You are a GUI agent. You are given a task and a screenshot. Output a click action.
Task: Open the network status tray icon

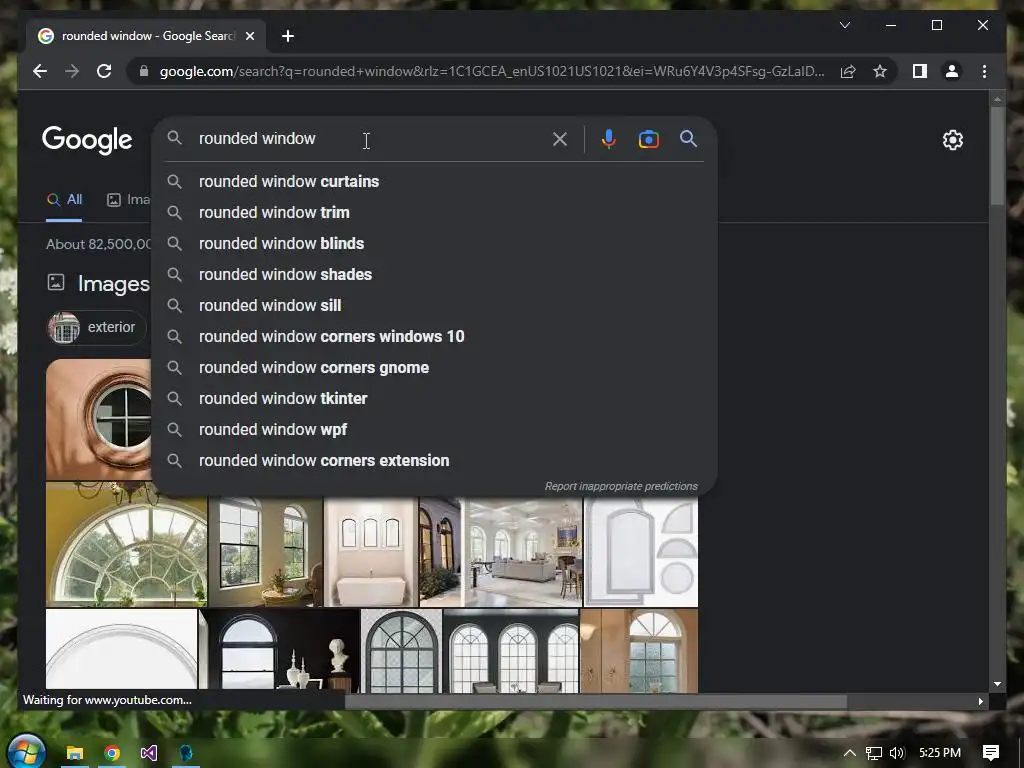(x=874, y=753)
